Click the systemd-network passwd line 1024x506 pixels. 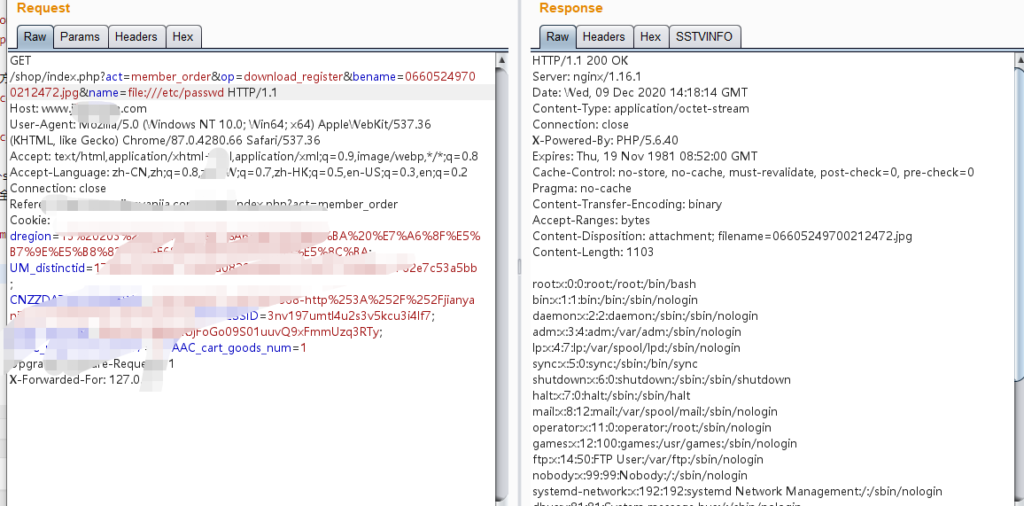(x=737, y=491)
